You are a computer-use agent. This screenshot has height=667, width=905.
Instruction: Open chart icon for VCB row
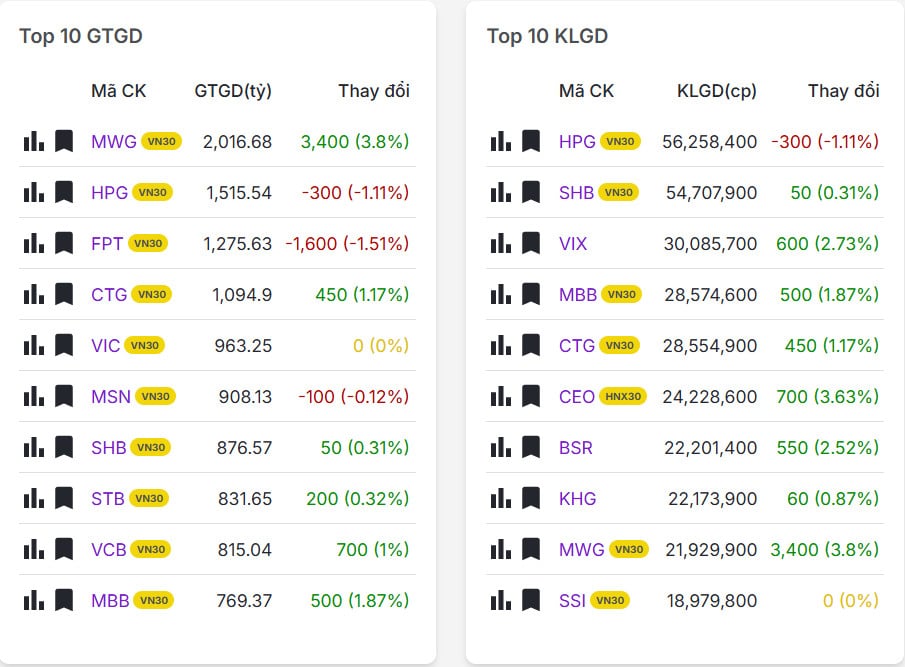pos(34,549)
